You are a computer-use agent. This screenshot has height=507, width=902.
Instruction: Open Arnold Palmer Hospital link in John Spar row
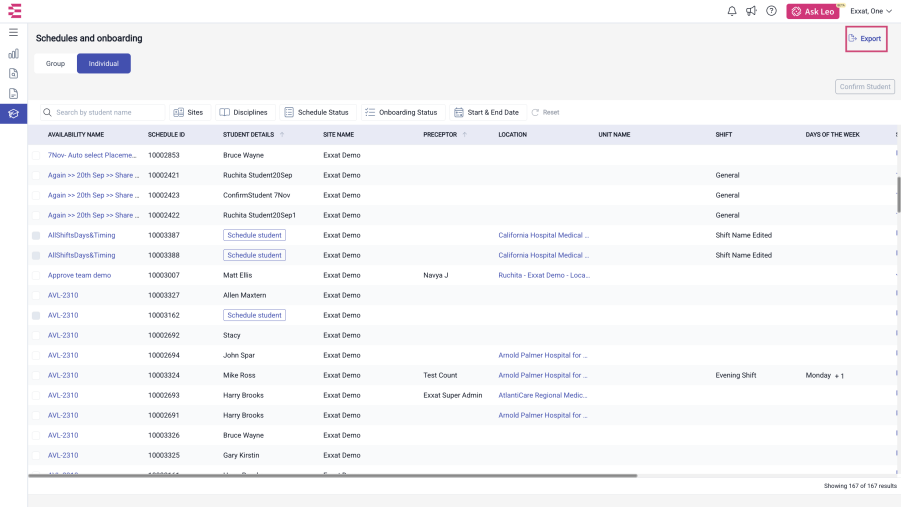pyautogui.click(x=542, y=355)
